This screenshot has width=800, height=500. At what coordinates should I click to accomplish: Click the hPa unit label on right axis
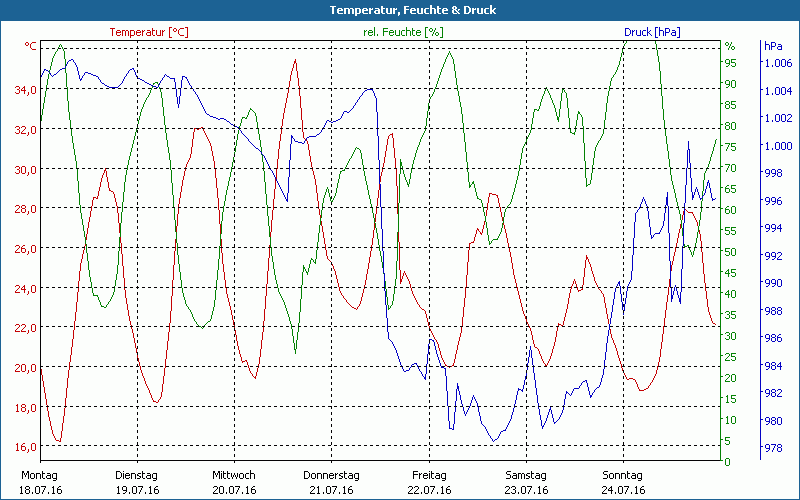point(773,46)
